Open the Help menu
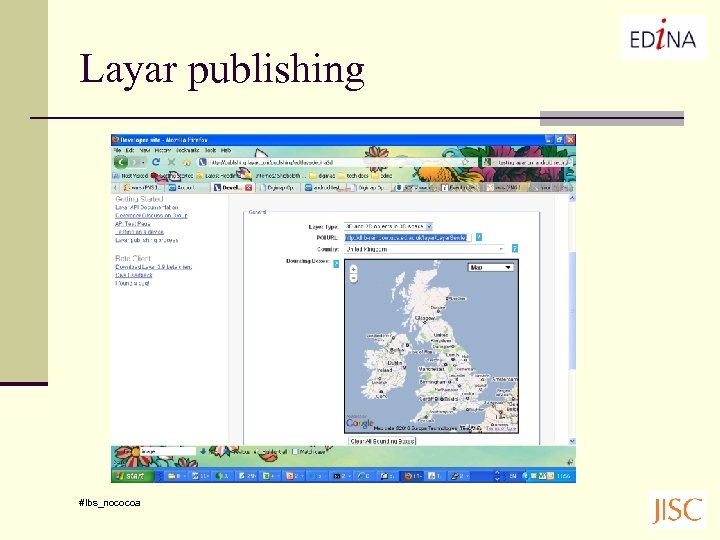Screen dimensions: 720x540 (226, 150)
